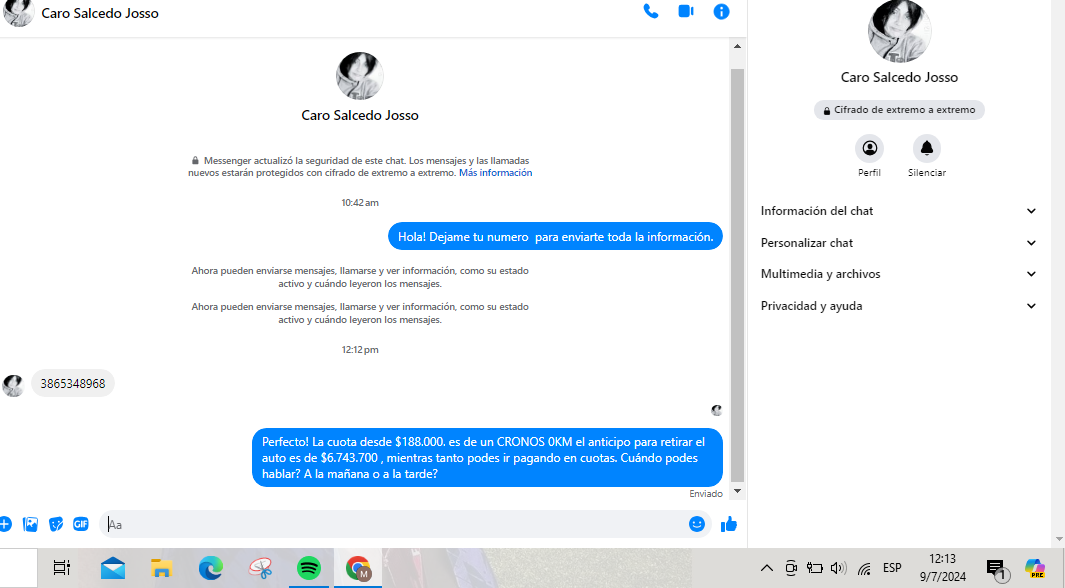Click the sent message starting Hola! Dejame

pos(555,237)
